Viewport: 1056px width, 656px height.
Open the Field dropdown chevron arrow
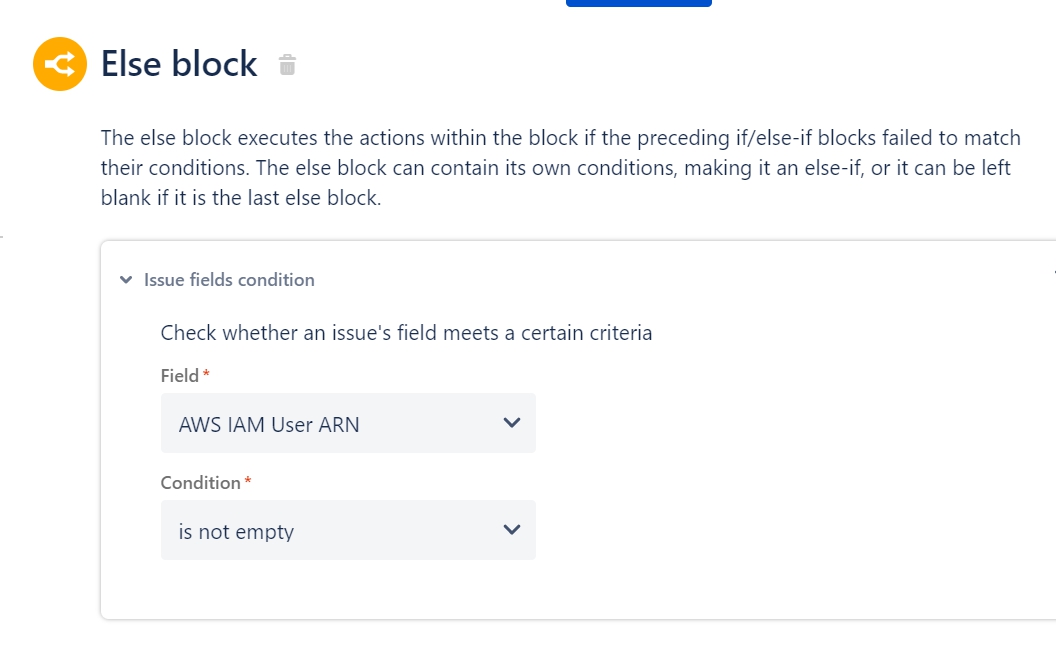click(512, 423)
